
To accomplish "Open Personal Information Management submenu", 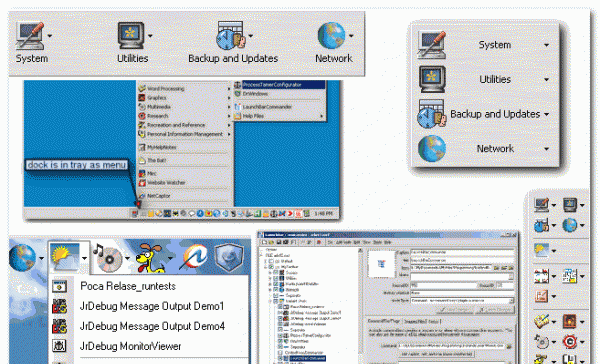I will tap(185, 134).
